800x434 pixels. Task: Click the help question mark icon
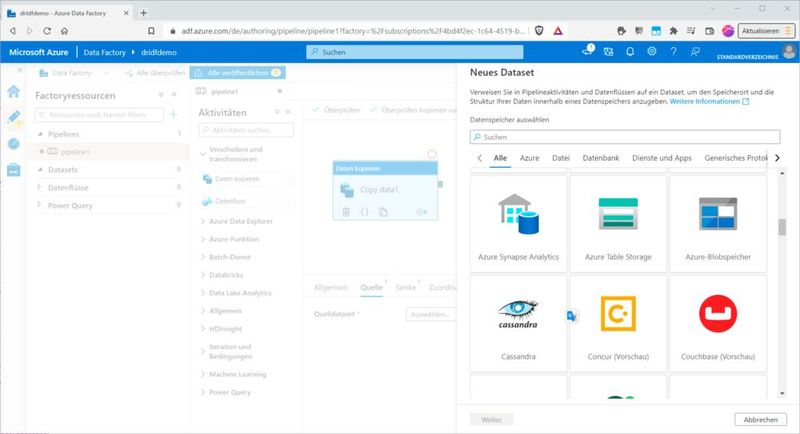tap(674, 51)
